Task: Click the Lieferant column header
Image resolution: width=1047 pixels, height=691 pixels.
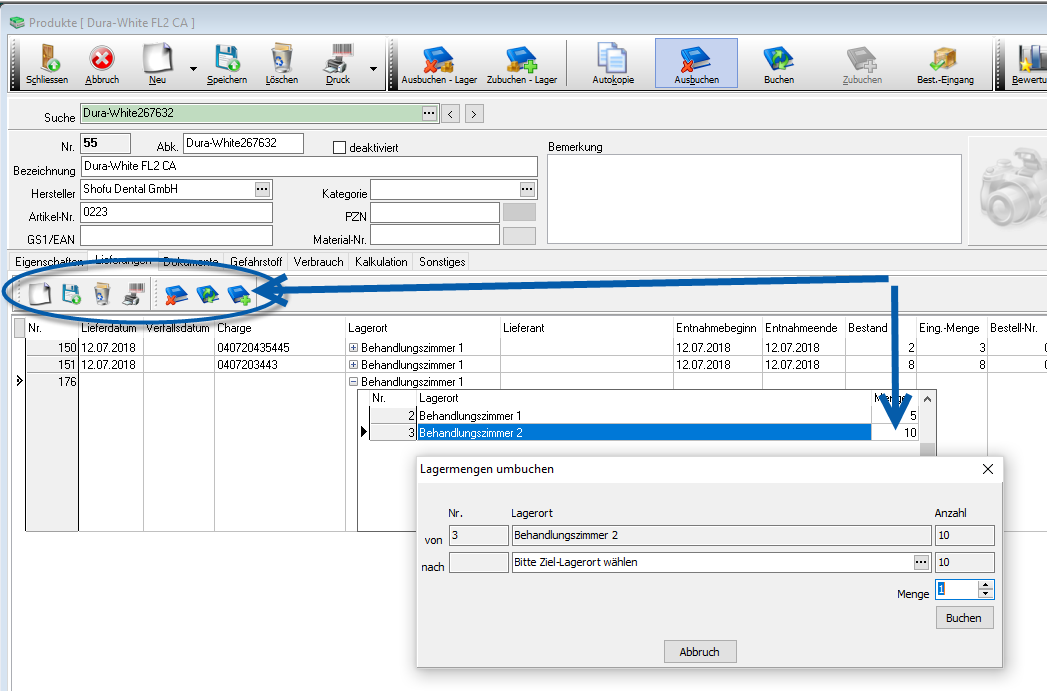Action: pyautogui.click(x=588, y=328)
